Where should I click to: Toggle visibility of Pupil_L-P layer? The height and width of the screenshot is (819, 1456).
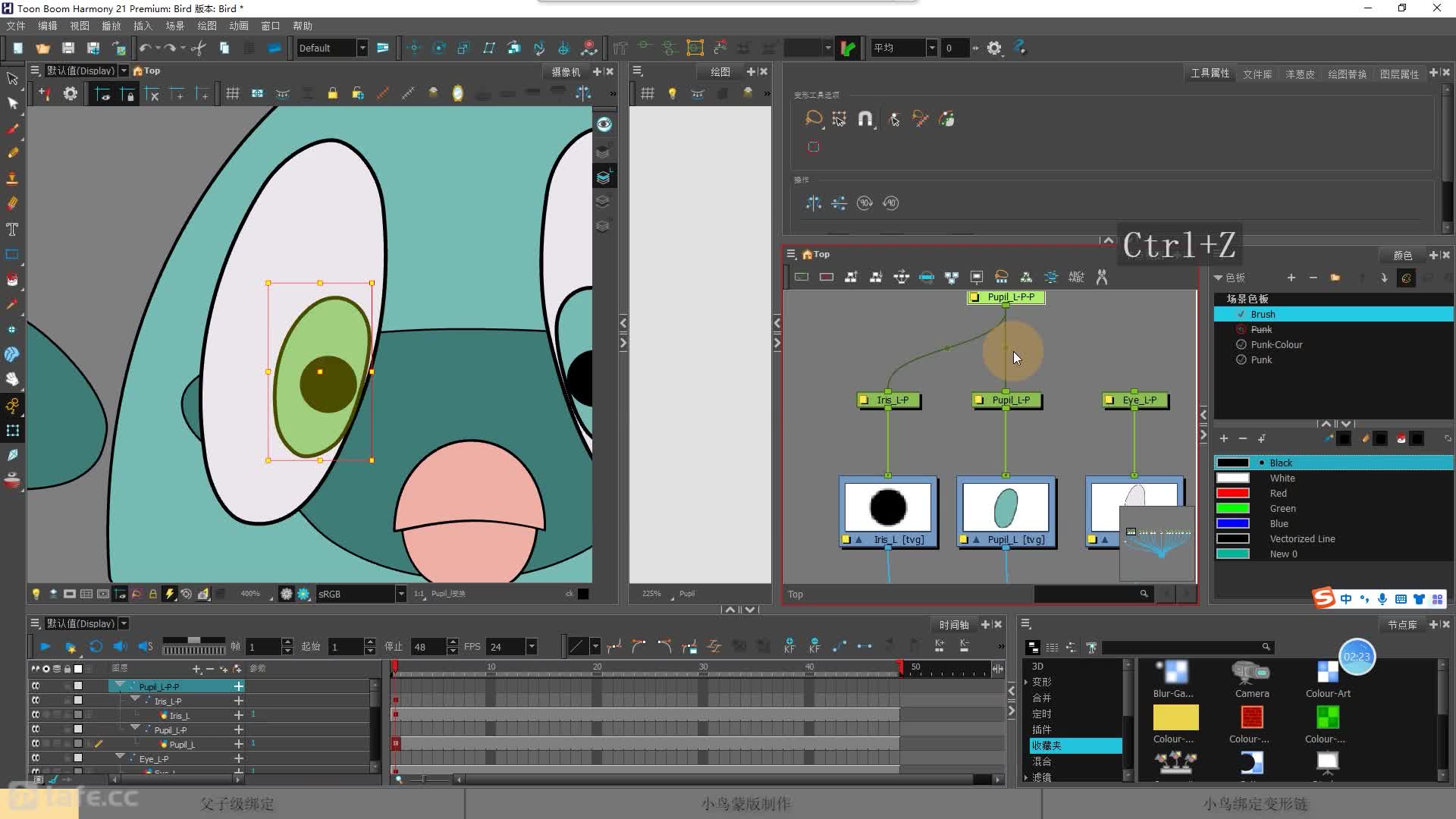click(x=36, y=730)
